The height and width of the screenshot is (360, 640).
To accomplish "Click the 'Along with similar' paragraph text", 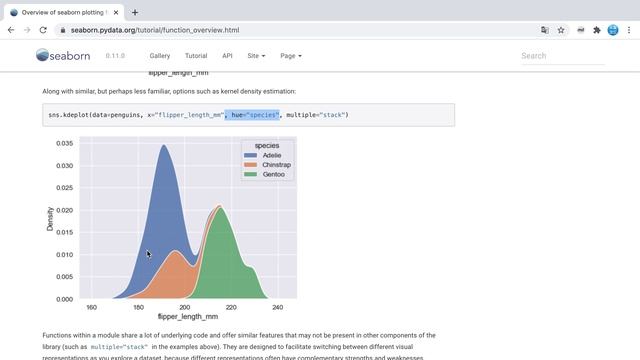I will pos(169,91).
